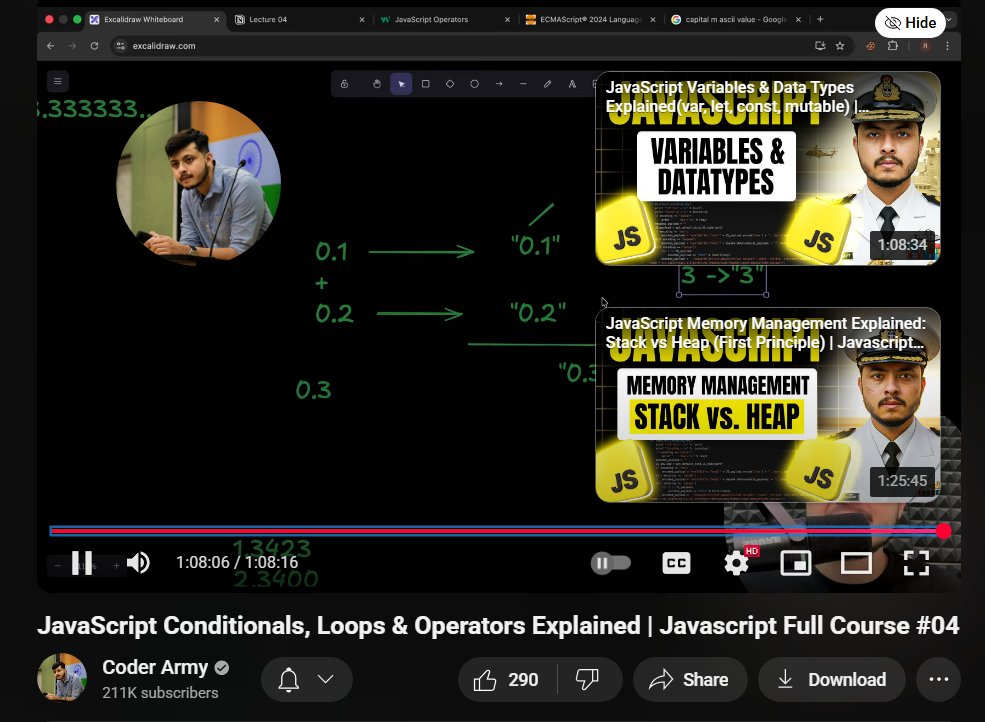Go back in the recorded browser
Viewport: 985px width, 722px height.
(x=51, y=46)
